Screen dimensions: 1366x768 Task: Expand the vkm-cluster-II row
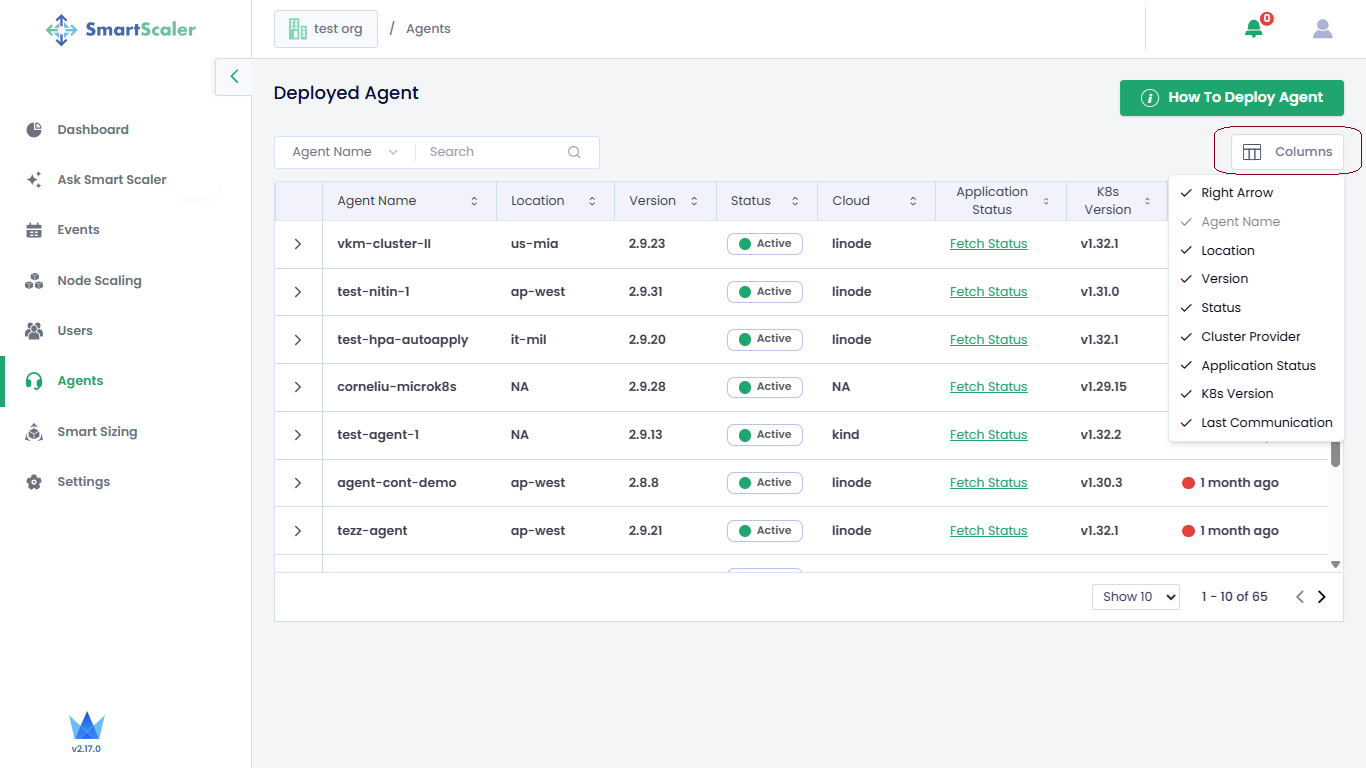298,244
